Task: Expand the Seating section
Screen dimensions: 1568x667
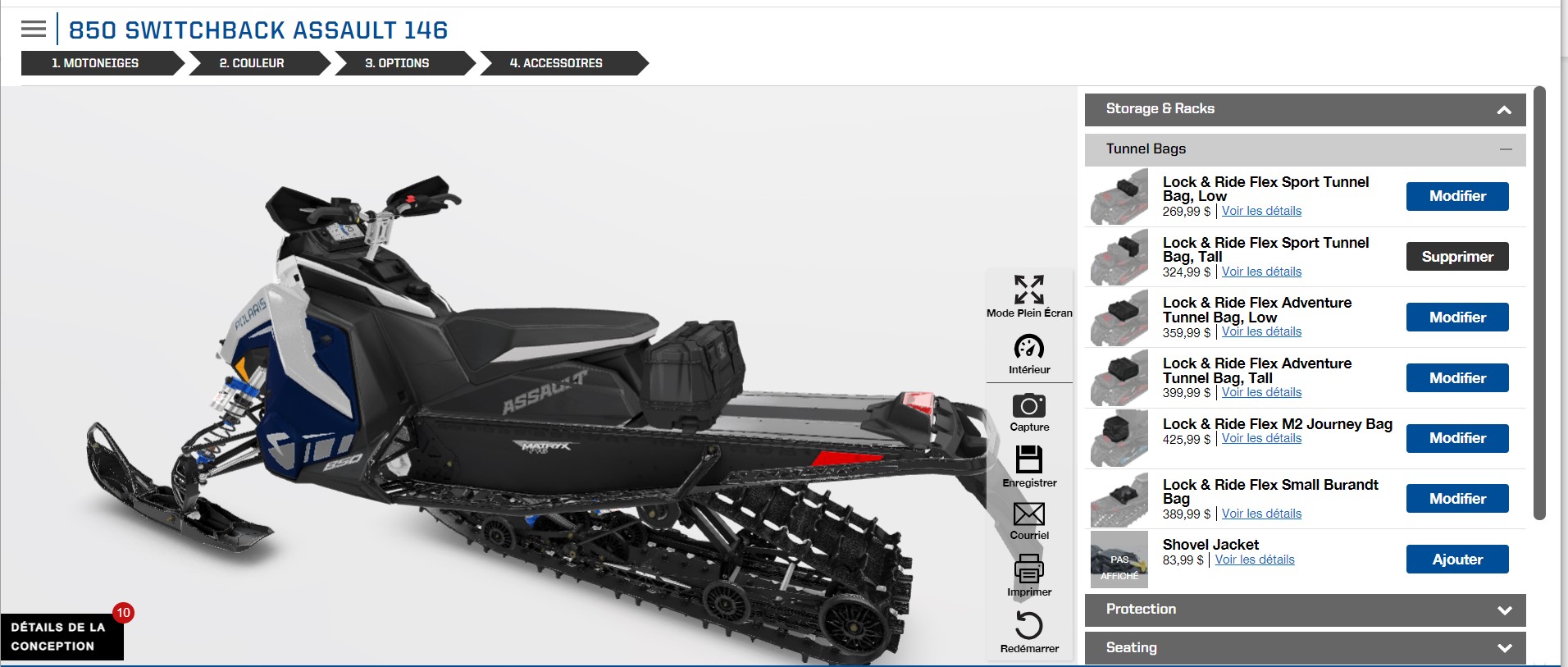Action: tap(1305, 648)
